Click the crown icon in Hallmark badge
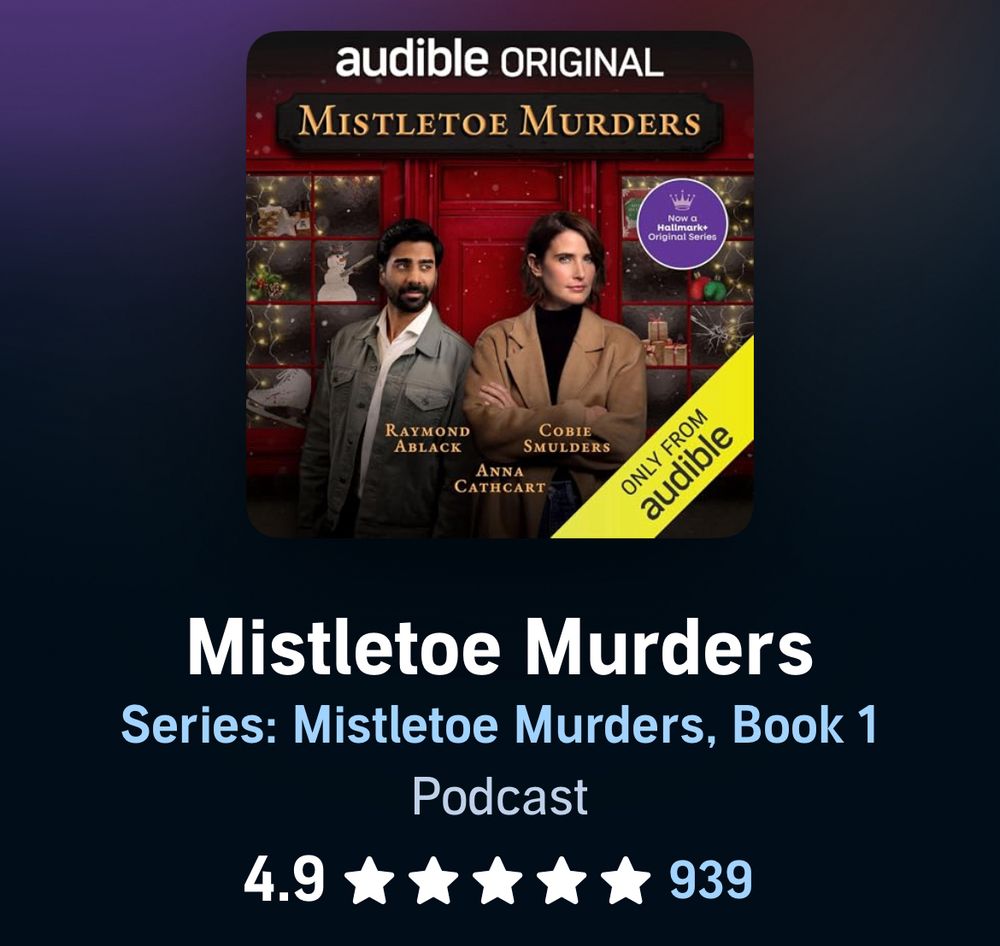The height and width of the screenshot is (946, 1000). pyautogui.click(x=682, y=200)
